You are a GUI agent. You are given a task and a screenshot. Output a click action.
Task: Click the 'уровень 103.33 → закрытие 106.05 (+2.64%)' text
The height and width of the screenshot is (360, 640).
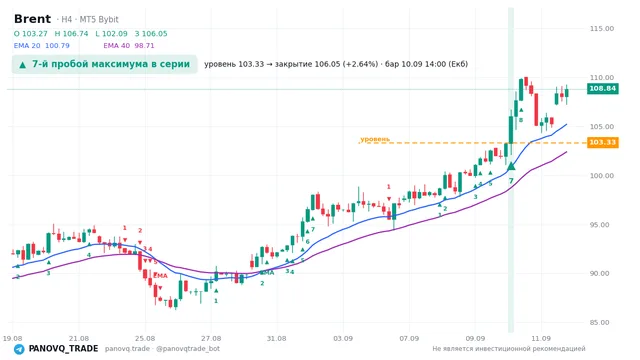click(291, 64)
